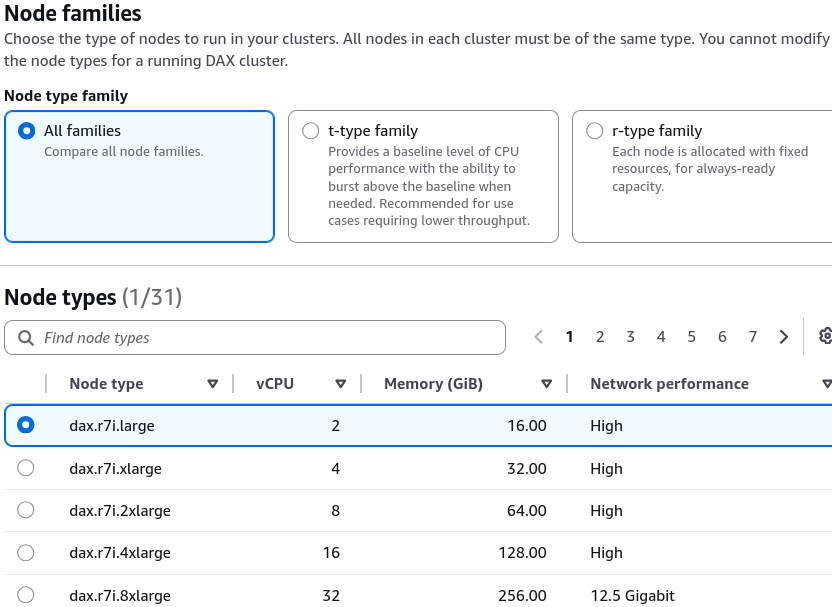Go to page 5 of node types
832x607 pixels.
[691, 337]
